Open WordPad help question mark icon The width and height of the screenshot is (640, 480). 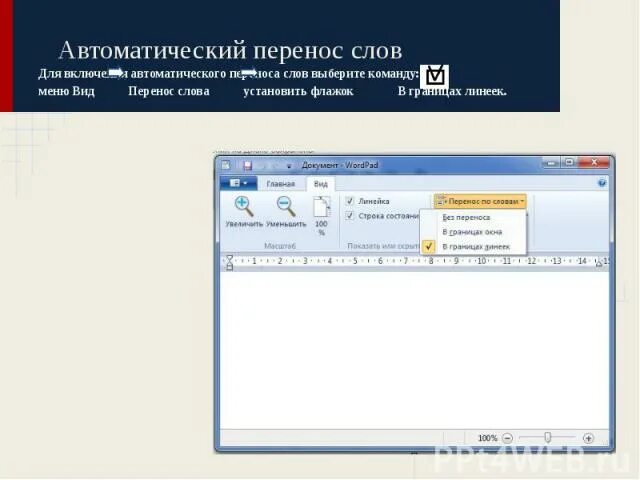point(602,183)
